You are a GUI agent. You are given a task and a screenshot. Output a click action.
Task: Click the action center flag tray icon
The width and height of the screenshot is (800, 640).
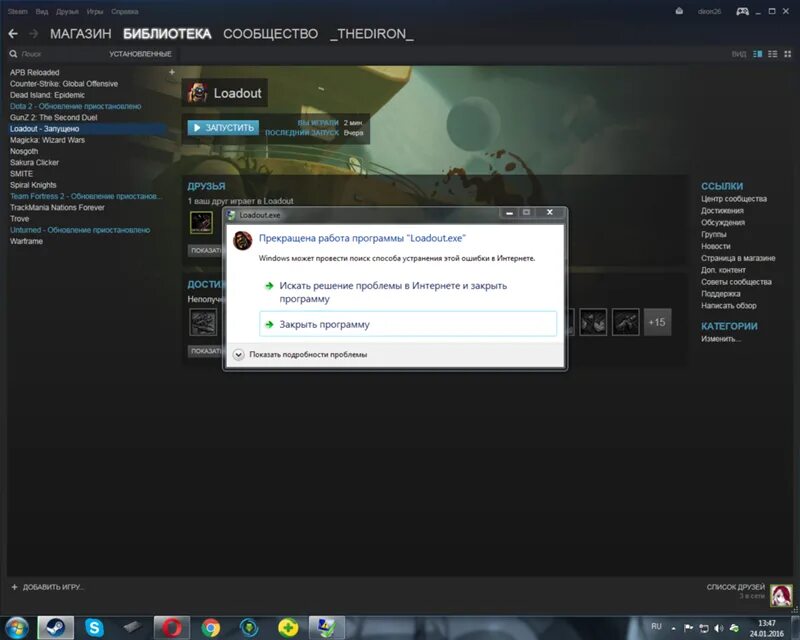[x=688, y=628]
